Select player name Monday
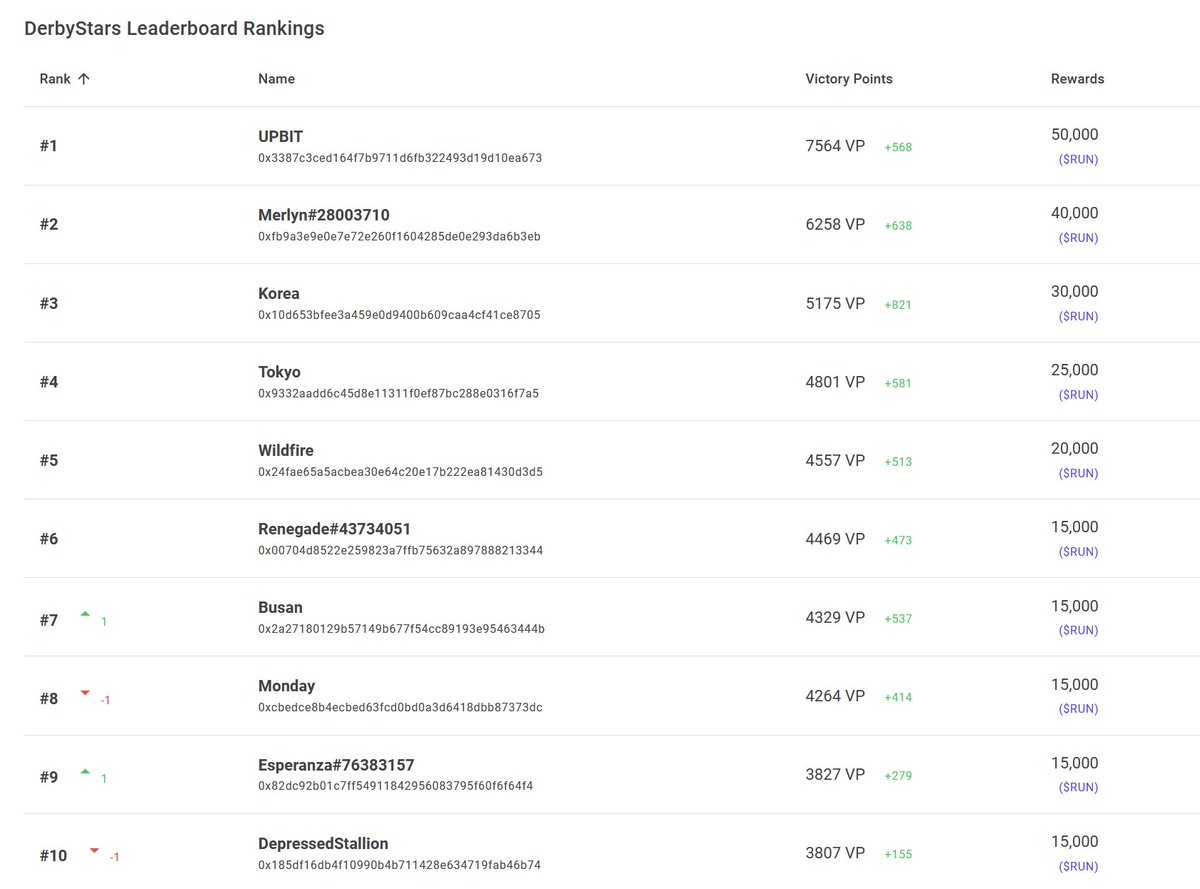Screen dimensions: 1200x889 click(286, 686)
